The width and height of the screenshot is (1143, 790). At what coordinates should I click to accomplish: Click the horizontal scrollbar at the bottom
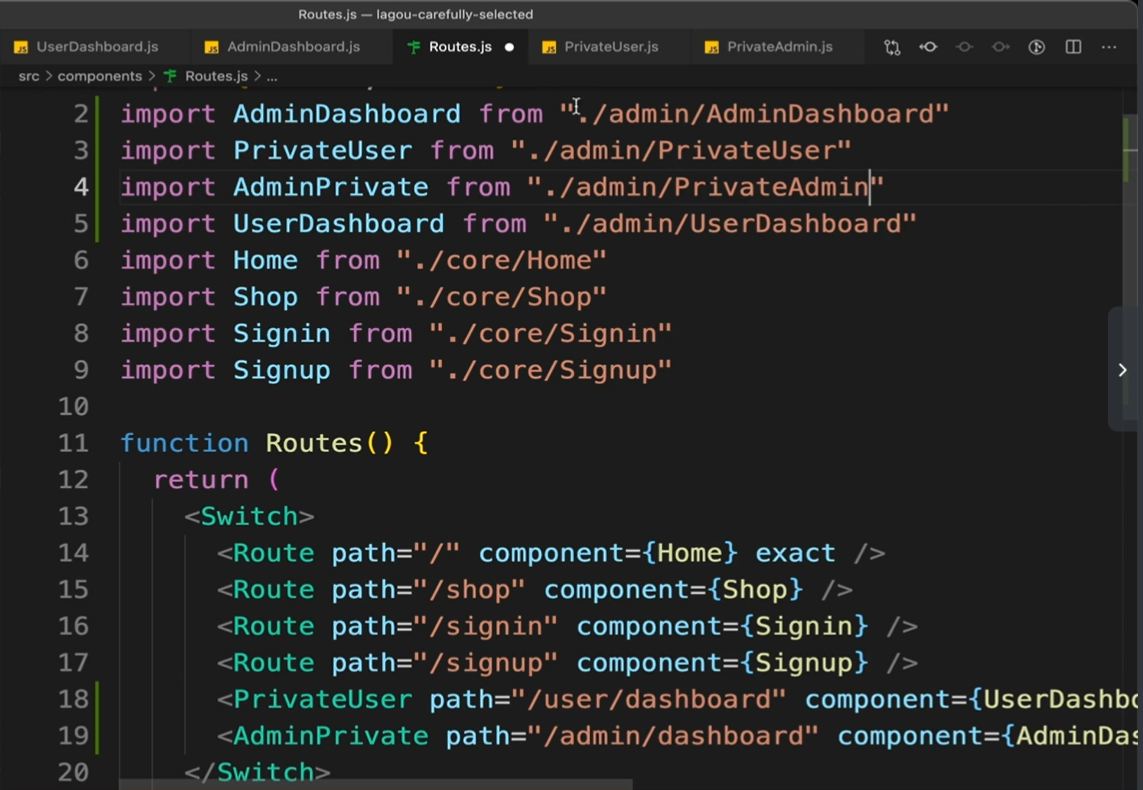click(x=375, y=784)
